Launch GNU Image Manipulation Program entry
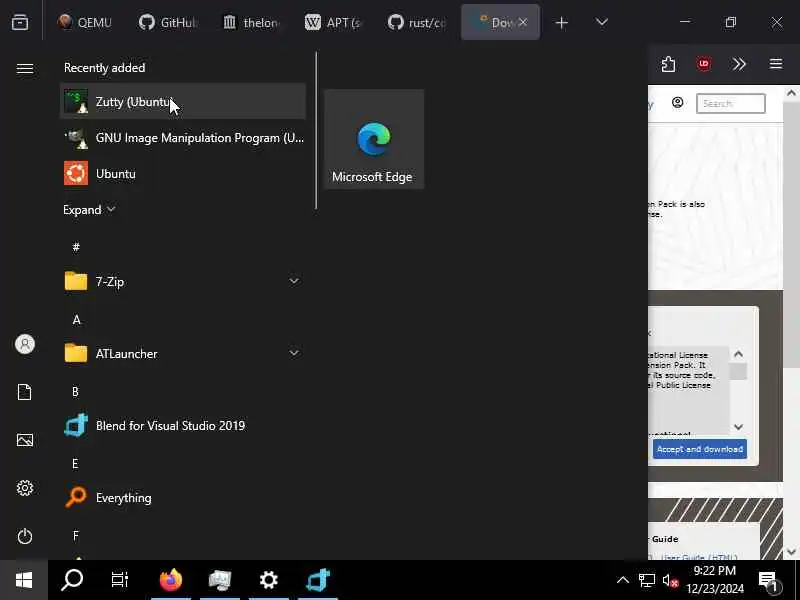 point(183,138)
